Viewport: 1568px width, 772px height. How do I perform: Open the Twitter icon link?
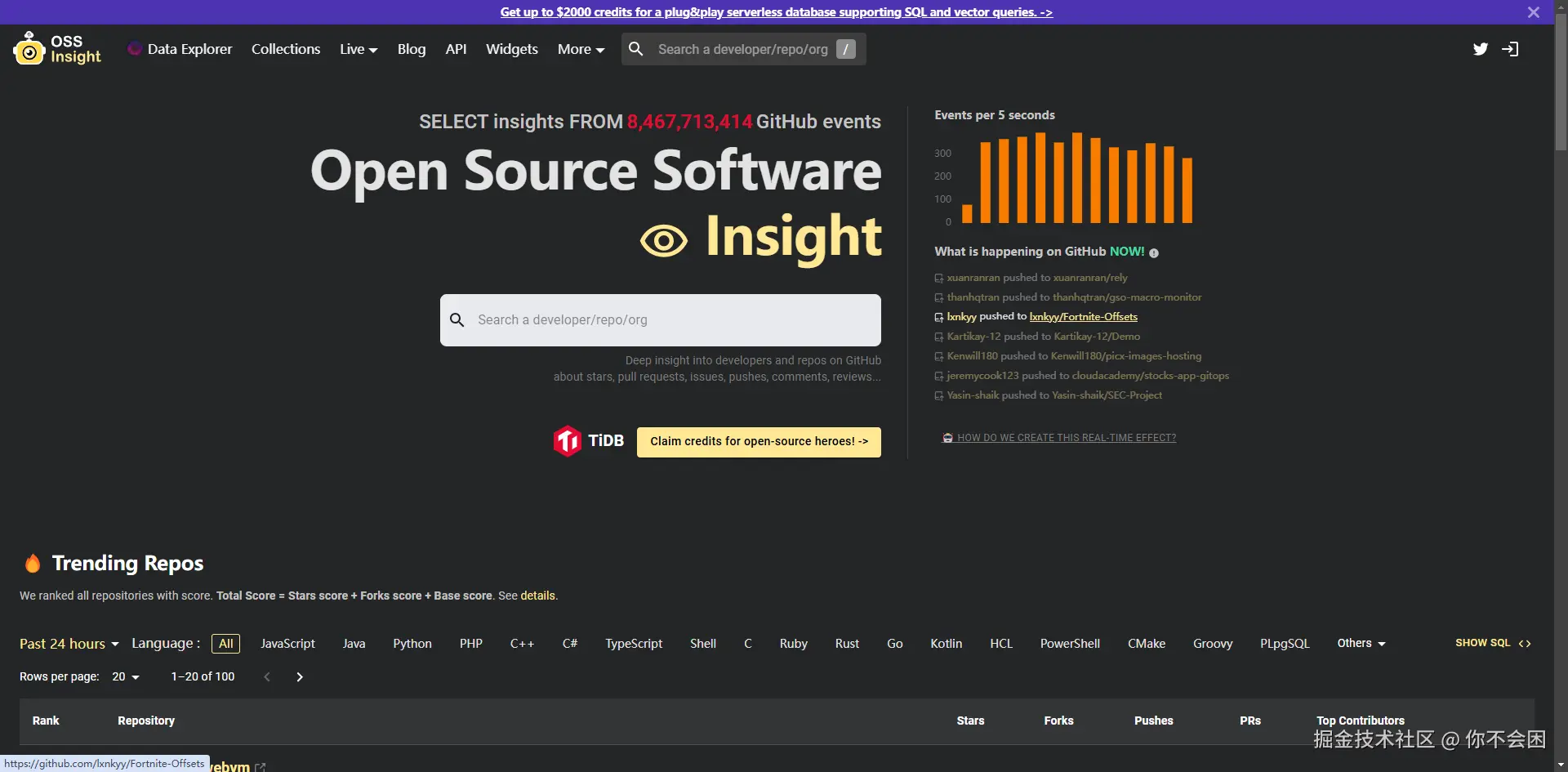1481,49
